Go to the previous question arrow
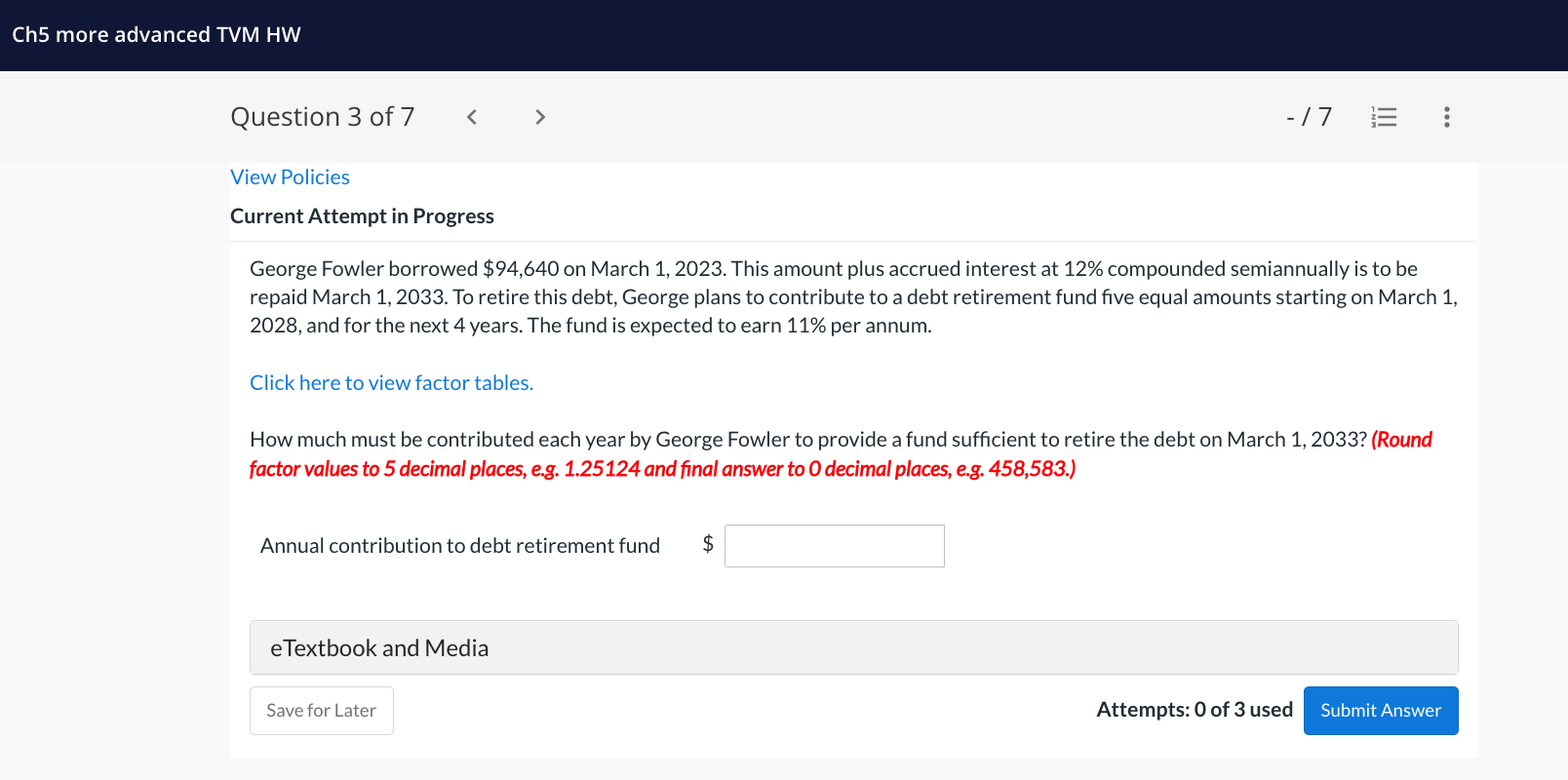 pos(472,117)
